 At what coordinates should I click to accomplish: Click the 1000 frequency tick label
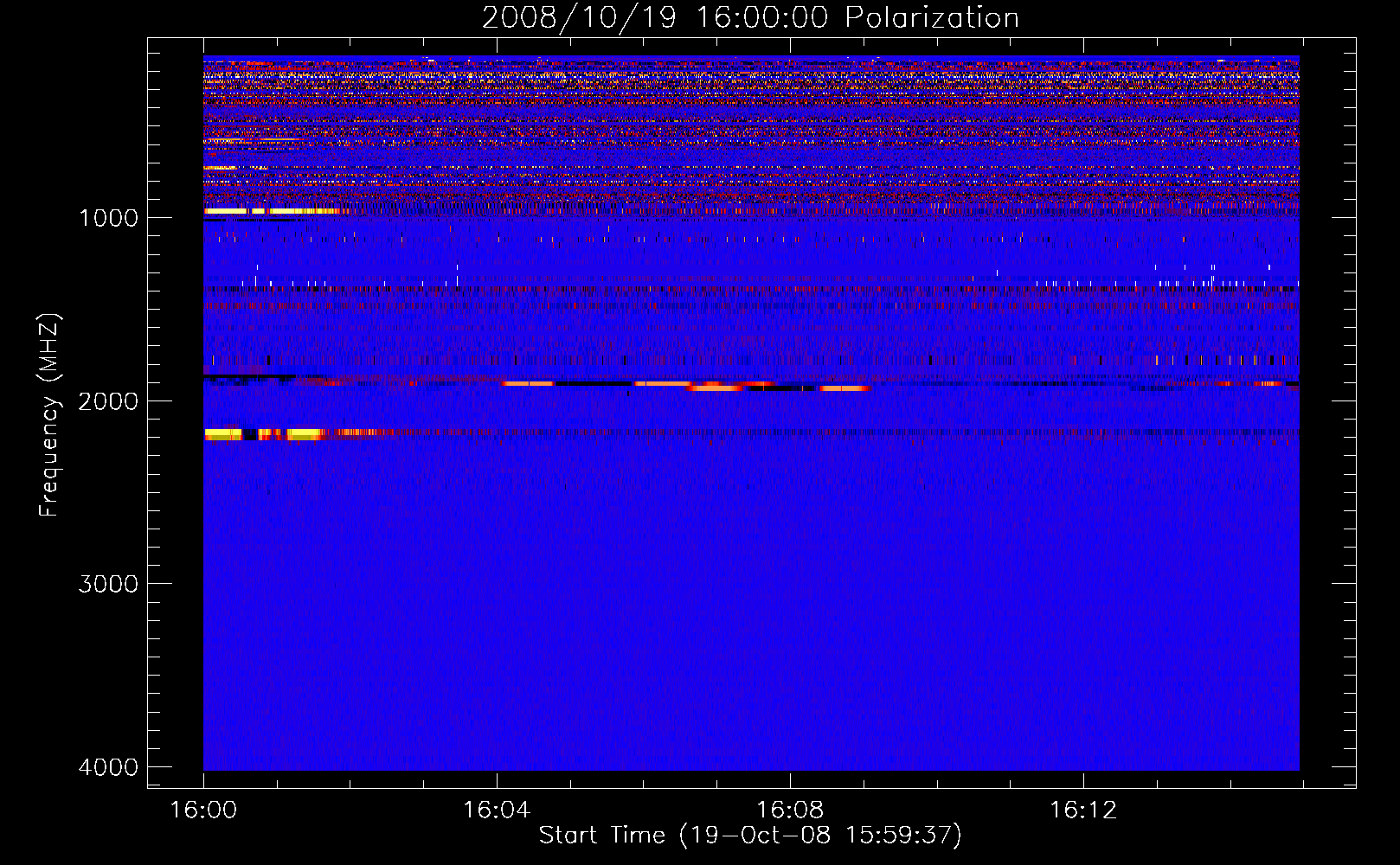click(x=108, y=217)
